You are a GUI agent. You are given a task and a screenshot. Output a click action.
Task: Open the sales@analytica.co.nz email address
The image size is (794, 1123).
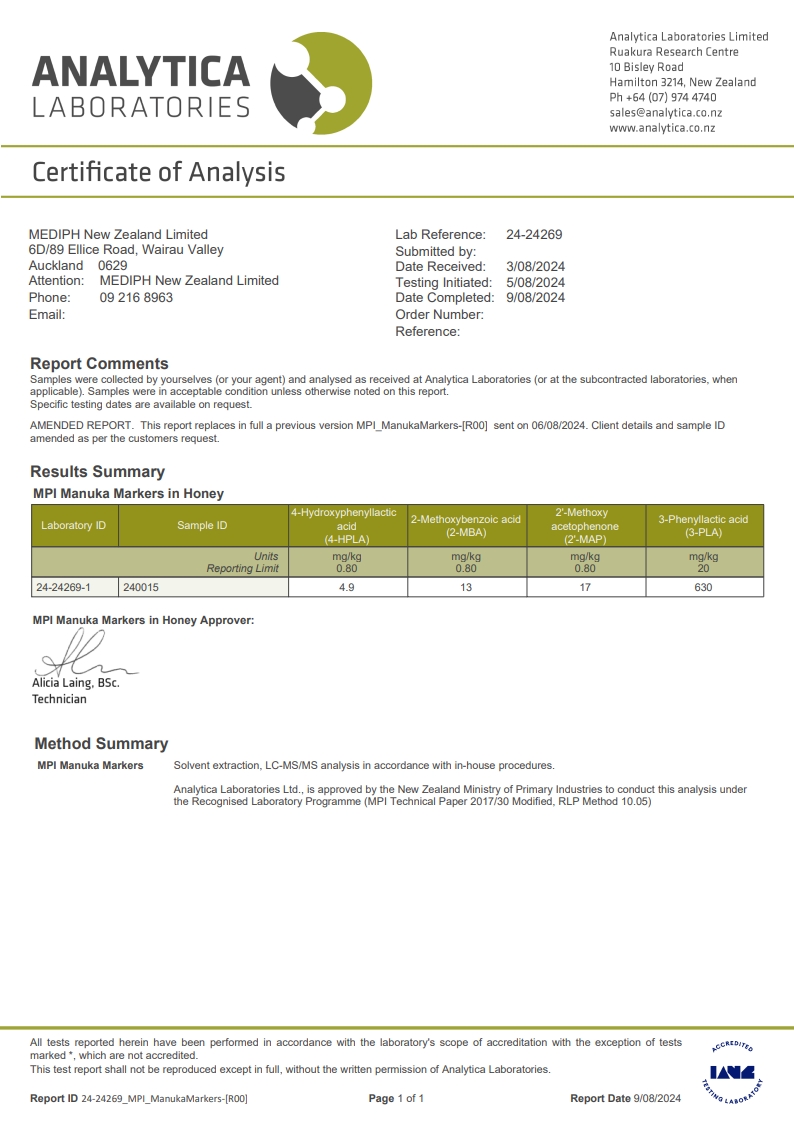tap(665, 112)
